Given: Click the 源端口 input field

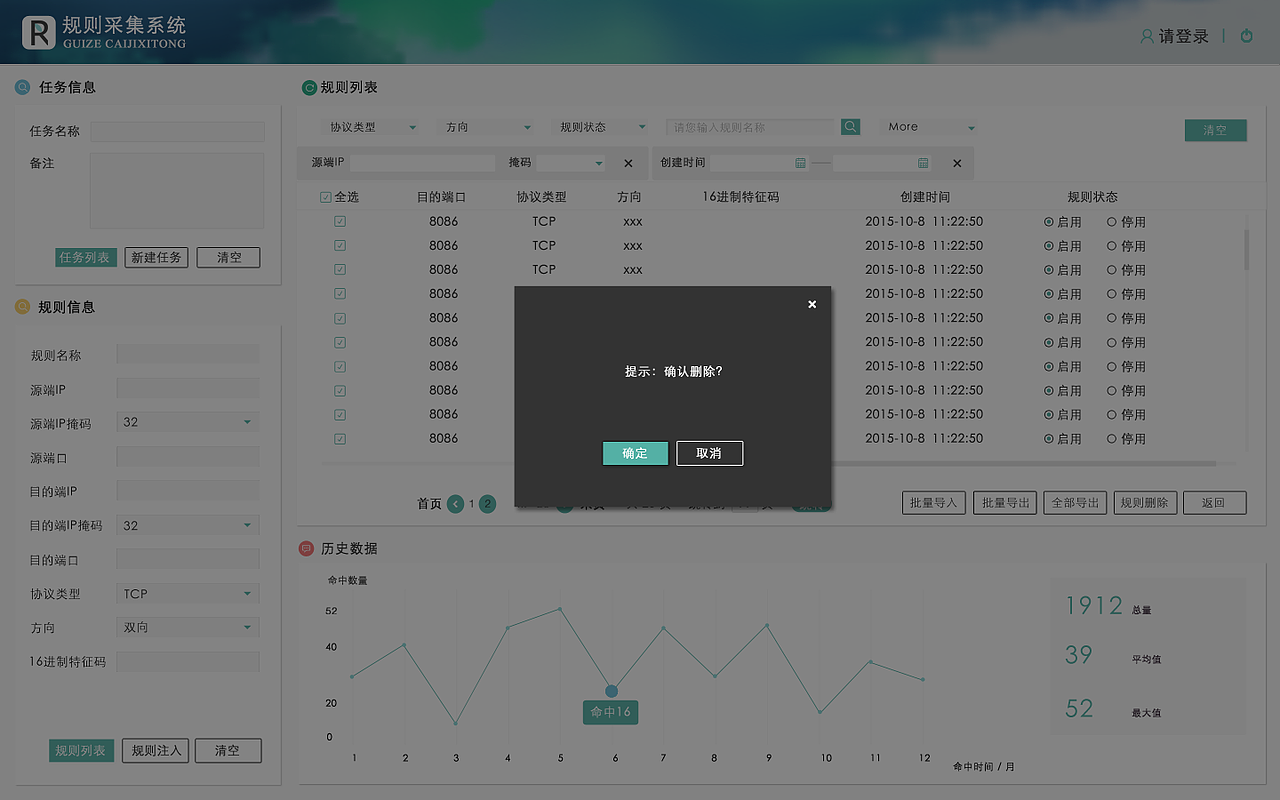Looking at the screenshot, I should click(188, 456).
